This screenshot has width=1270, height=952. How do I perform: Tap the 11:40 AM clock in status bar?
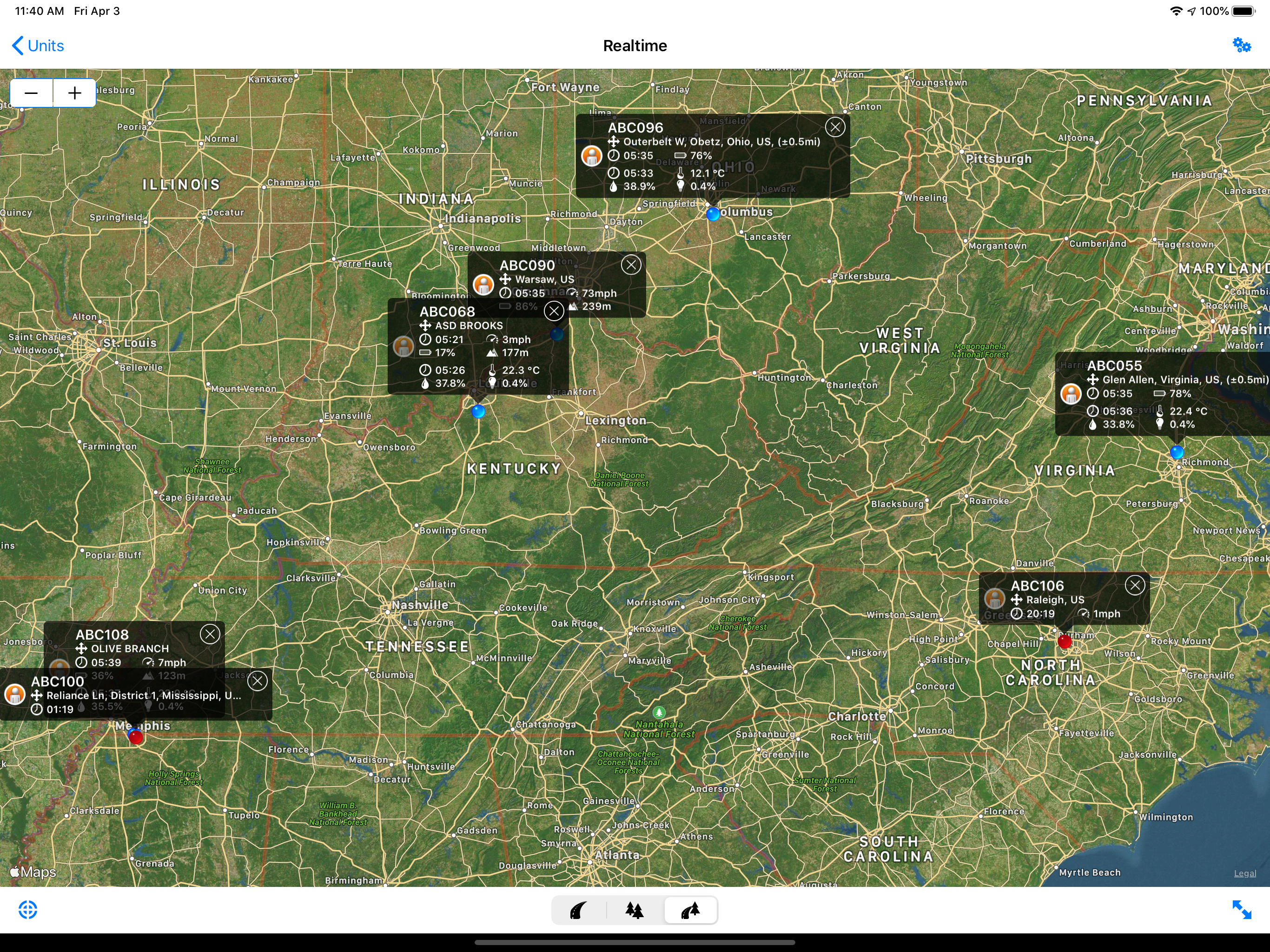39,11
